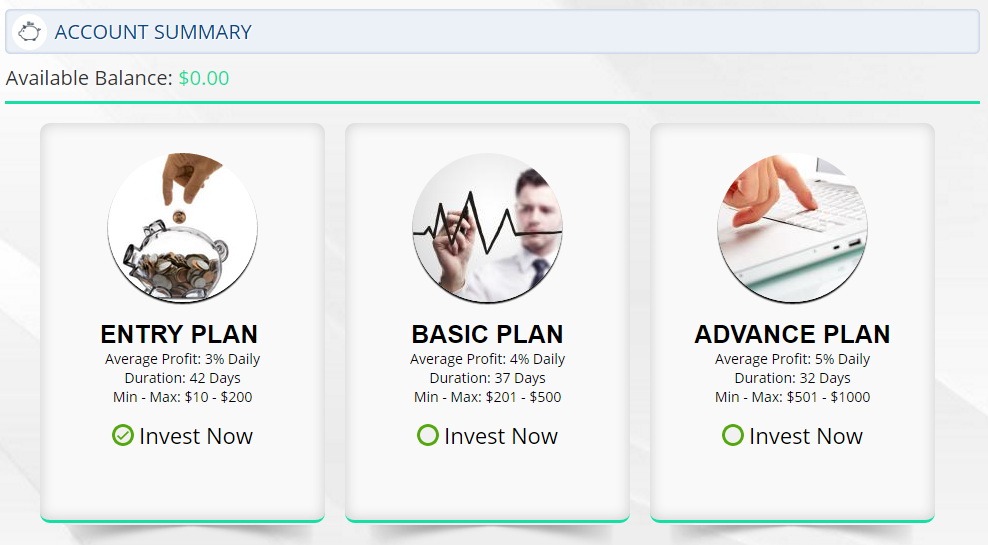Click the BASIC PLAN heading
Viewport: 988px width, 545px height.
[487, 334]
